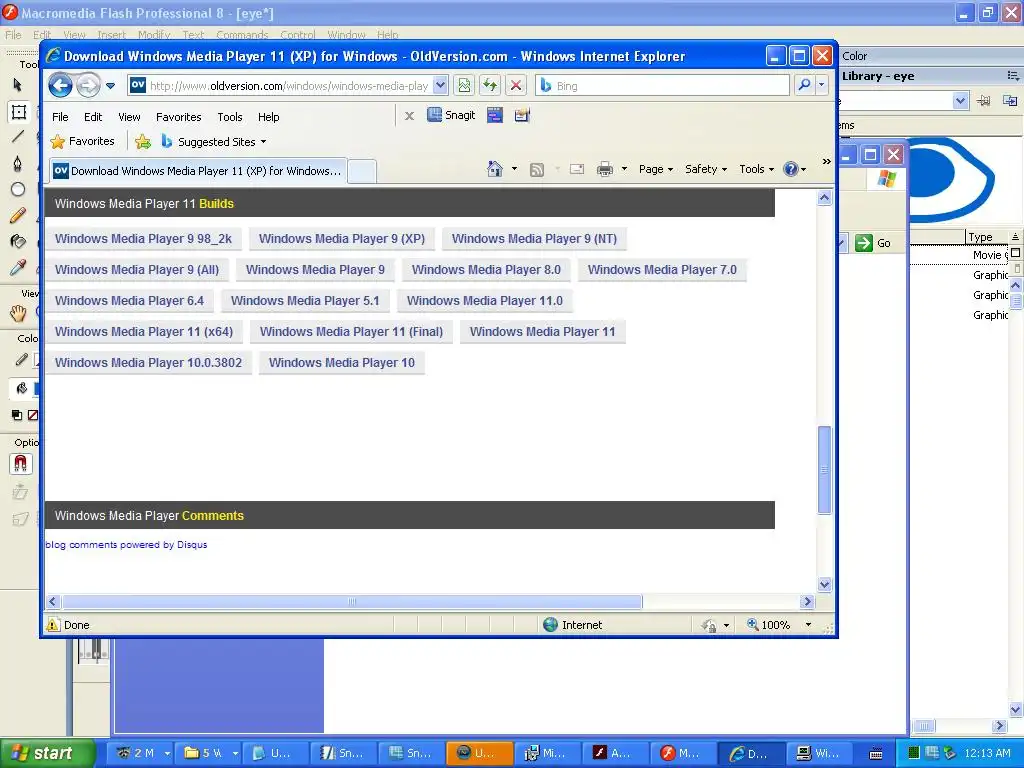The width and height of the screenshot is (1024, 768).
Task: Open the command bar Tools dropdown
Action: [x=756, y=169]
